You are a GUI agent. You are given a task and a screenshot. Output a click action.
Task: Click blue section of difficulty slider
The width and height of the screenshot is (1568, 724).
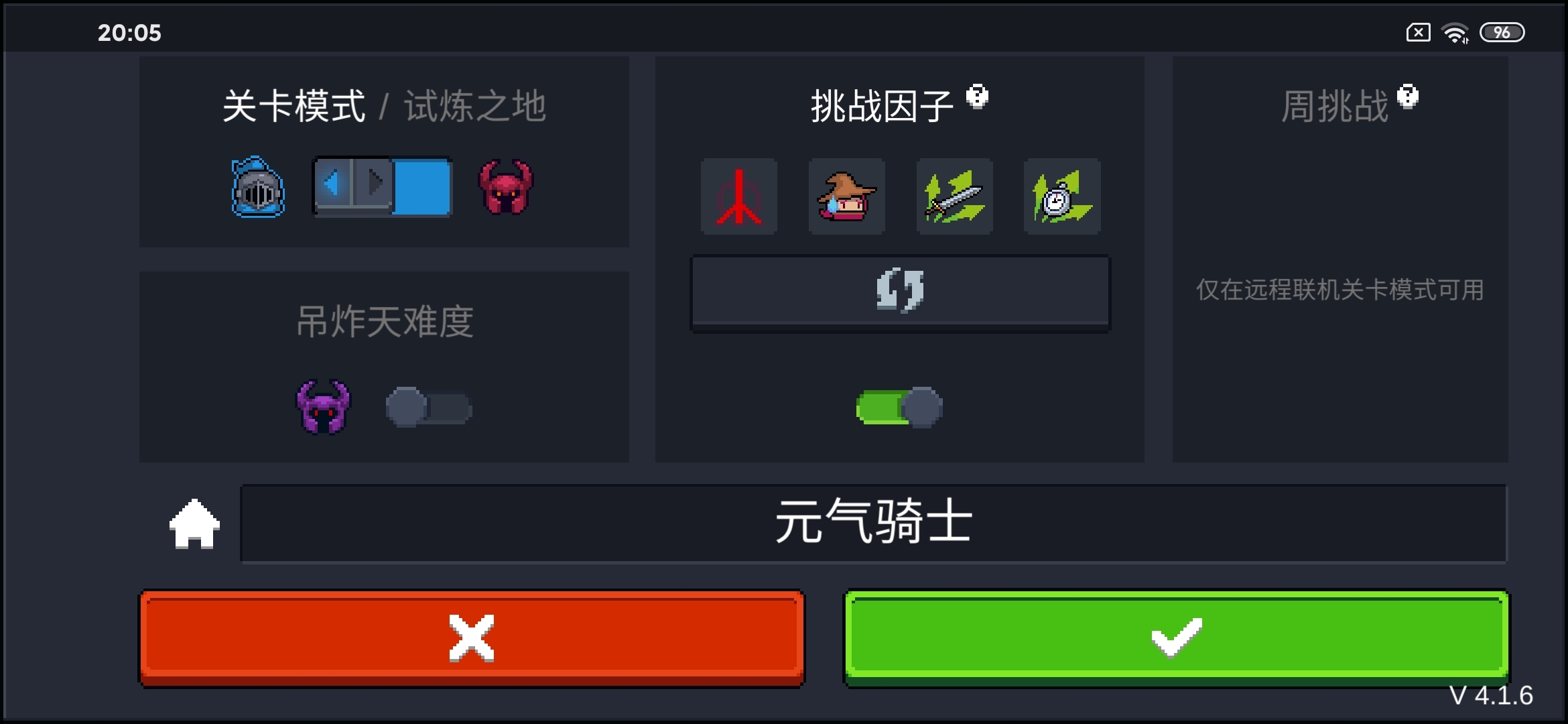[x=422, y=187]
